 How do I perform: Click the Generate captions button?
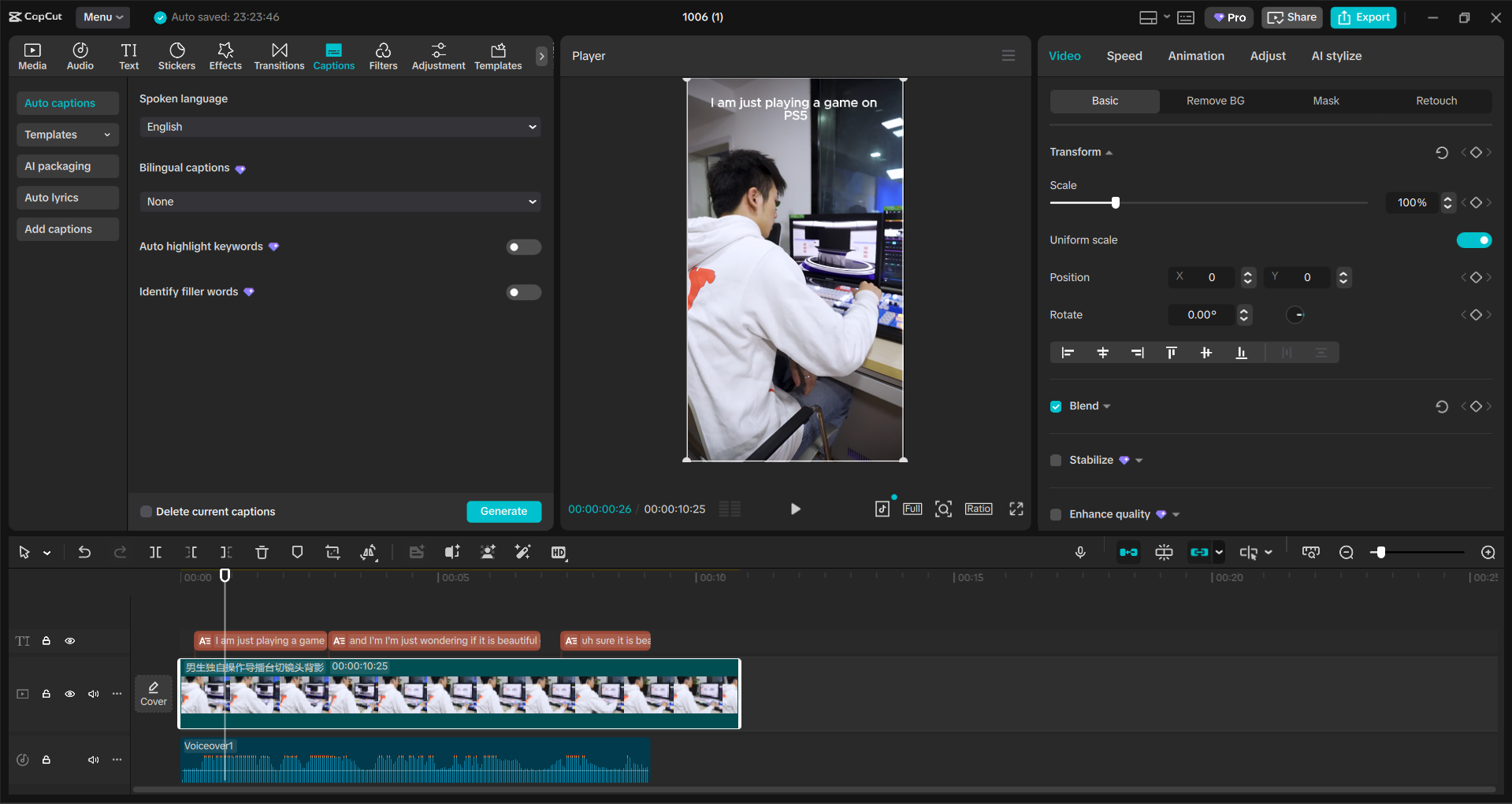pos(503,511)
